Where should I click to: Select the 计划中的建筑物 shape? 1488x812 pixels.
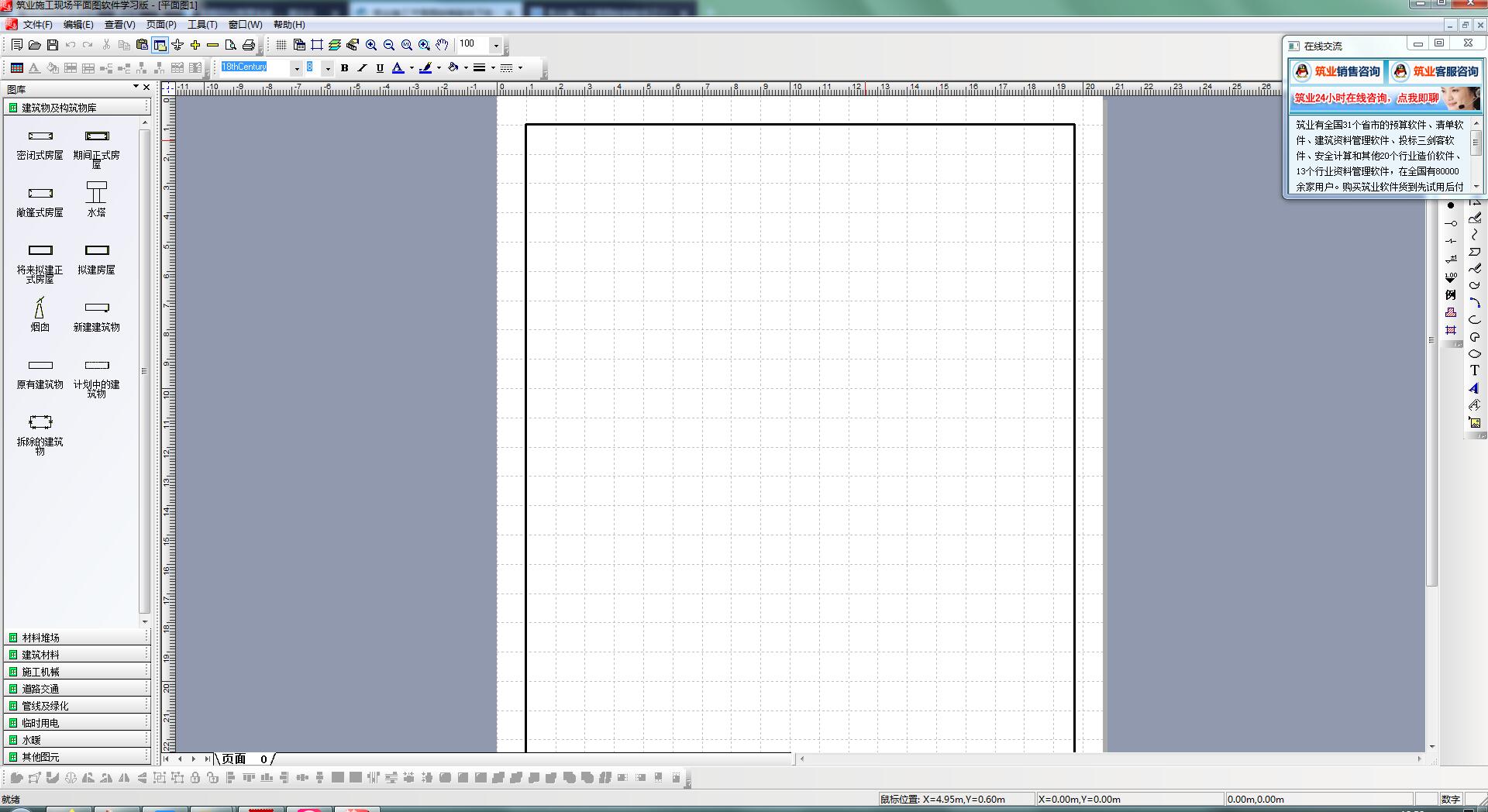[97, 378]
